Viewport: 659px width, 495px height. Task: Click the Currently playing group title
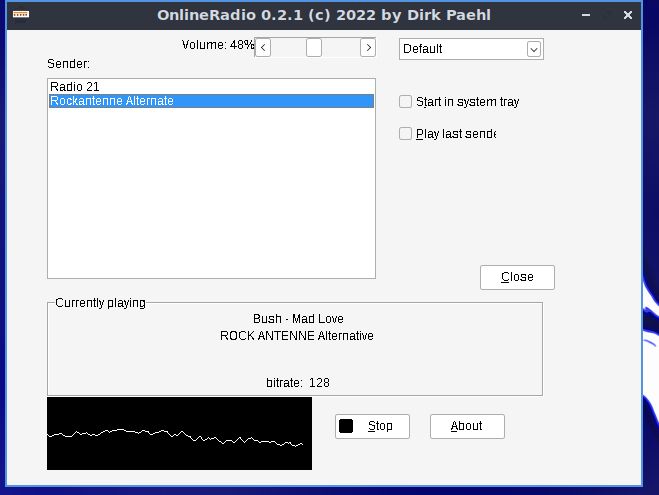(x=100, y=303)
